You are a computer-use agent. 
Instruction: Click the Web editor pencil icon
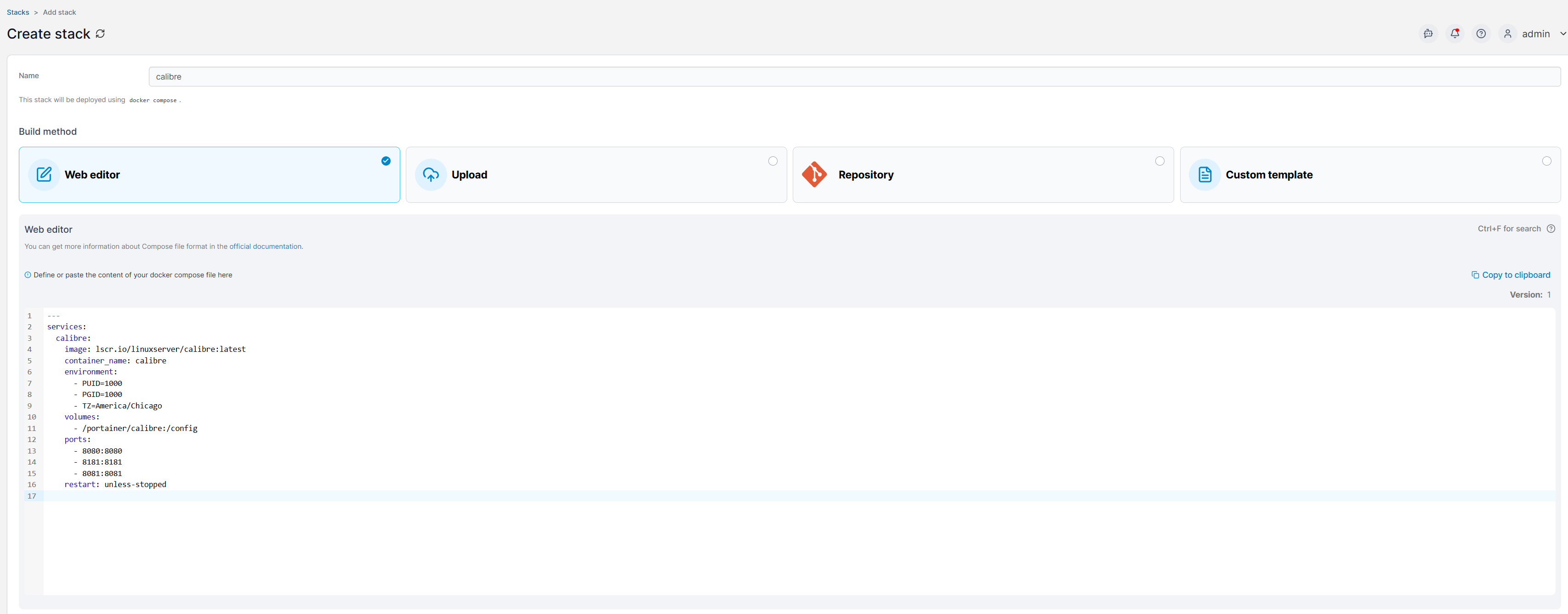44,175
